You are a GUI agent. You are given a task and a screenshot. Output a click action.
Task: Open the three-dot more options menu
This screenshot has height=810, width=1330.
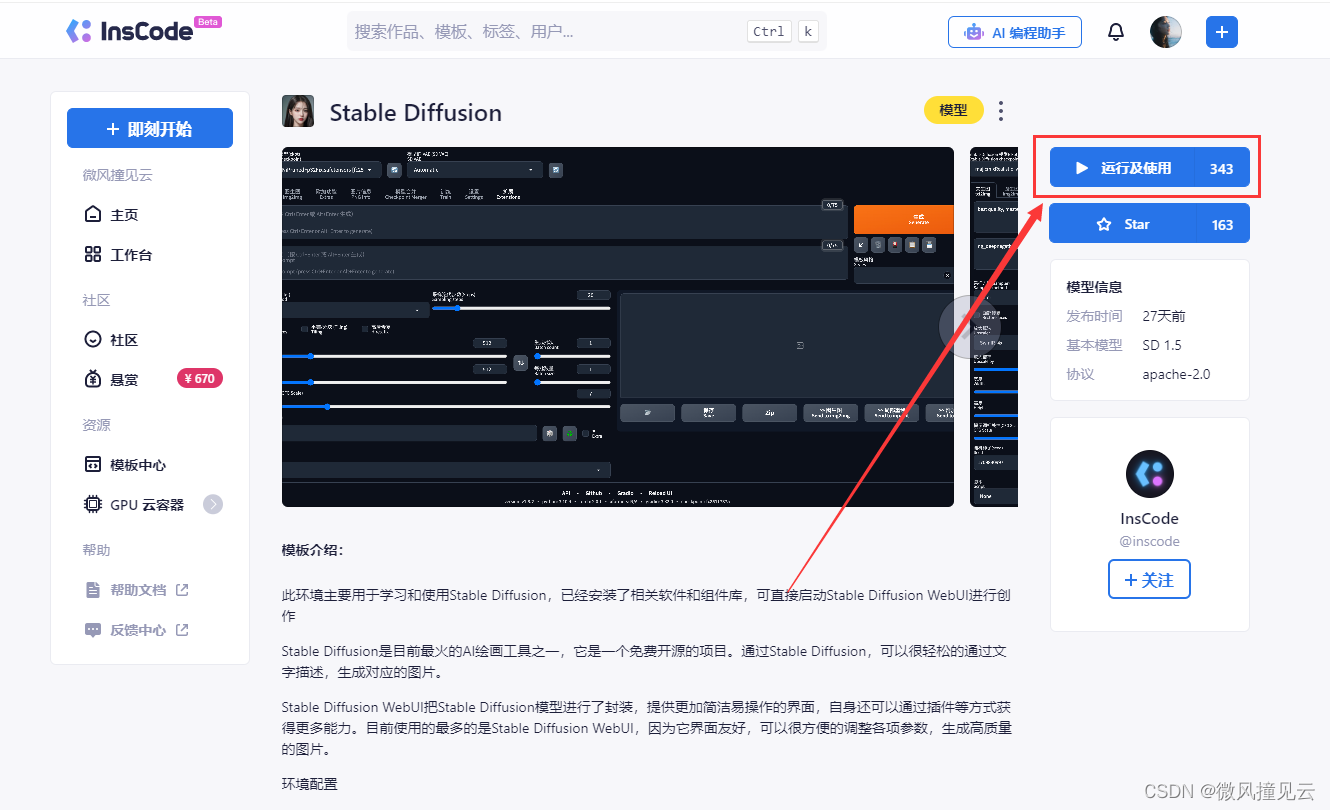(1001, 111)
